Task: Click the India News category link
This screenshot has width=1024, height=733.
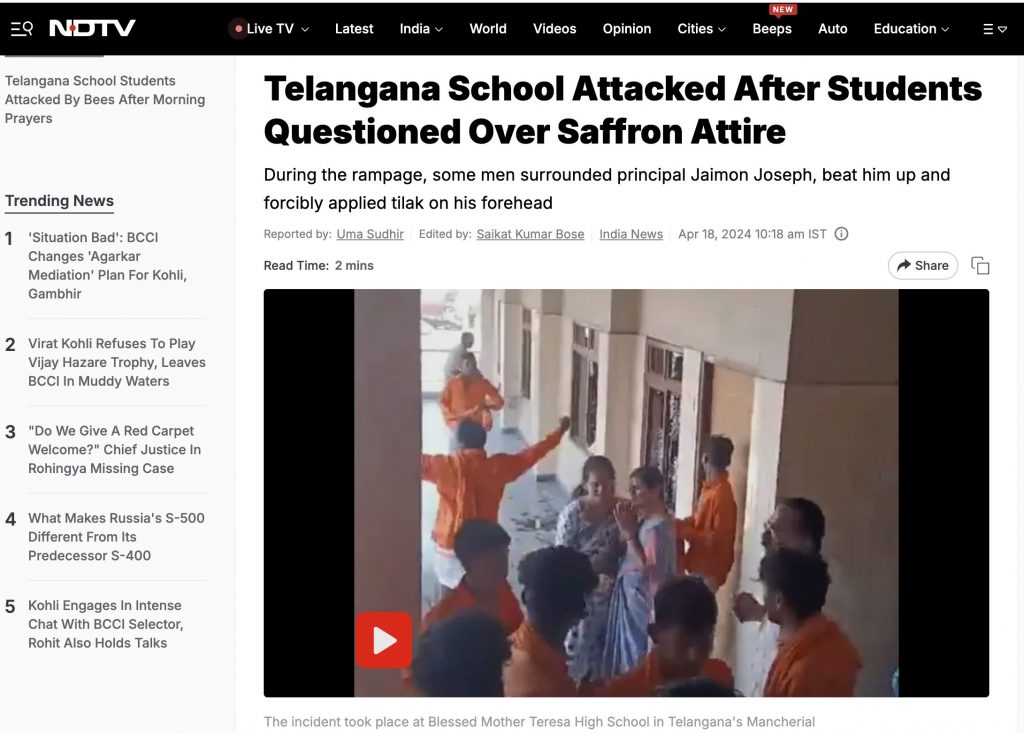Action: [631, 234]
